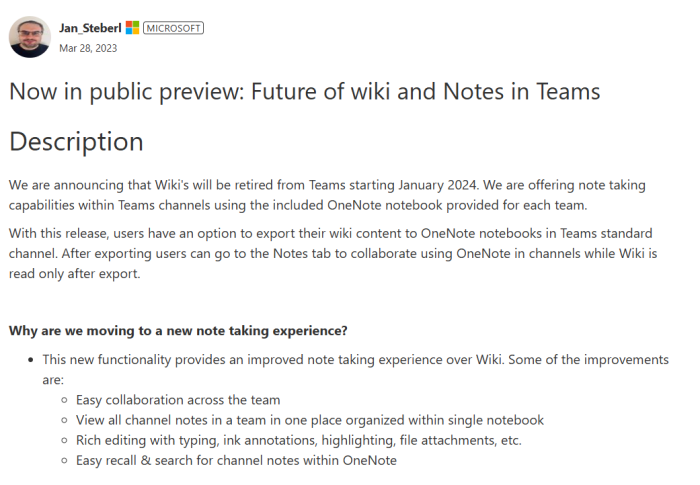
Task: Click the four-color Microsoft logo icon
Action: coord(132,28)
